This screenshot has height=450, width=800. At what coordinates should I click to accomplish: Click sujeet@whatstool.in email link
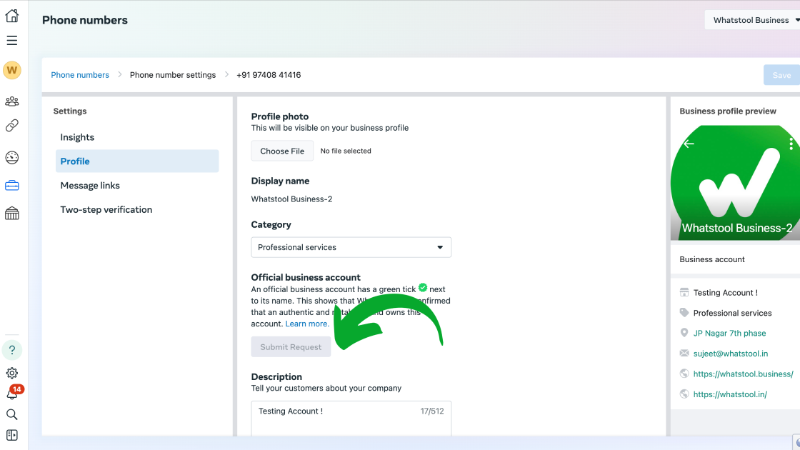730,354
